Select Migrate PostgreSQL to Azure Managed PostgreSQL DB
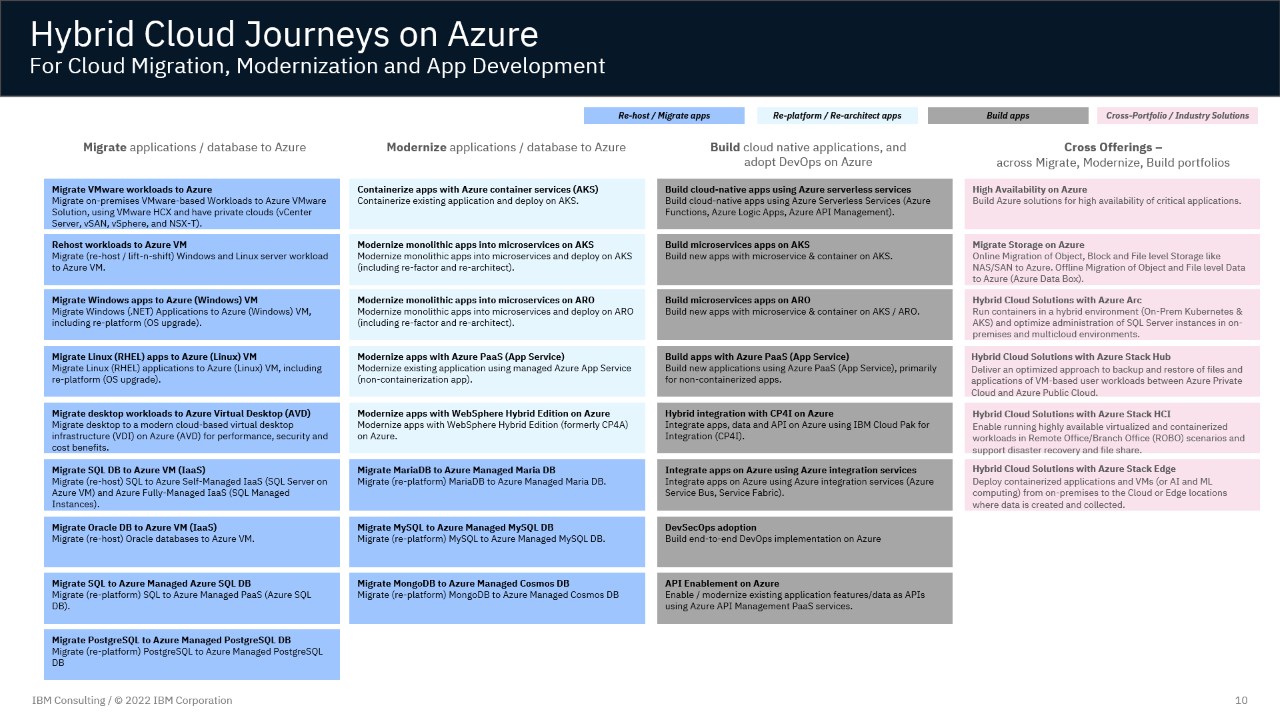The height and width of the screenshot is (720, 1280). (192, 654)
